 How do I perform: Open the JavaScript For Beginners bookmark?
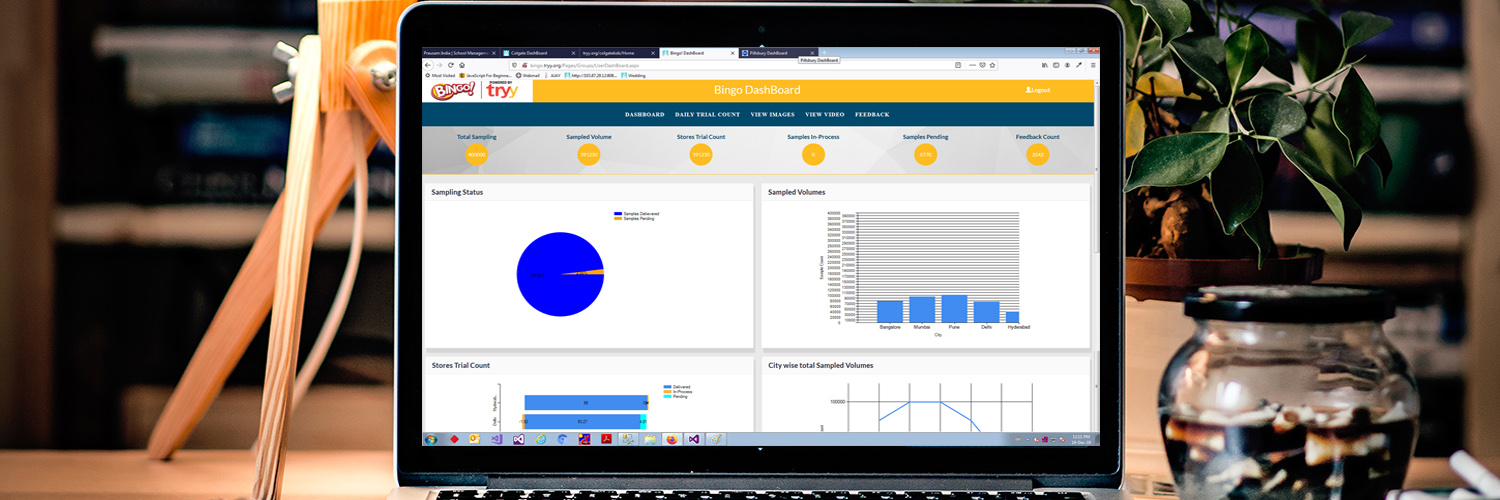(x=486, y=75)
